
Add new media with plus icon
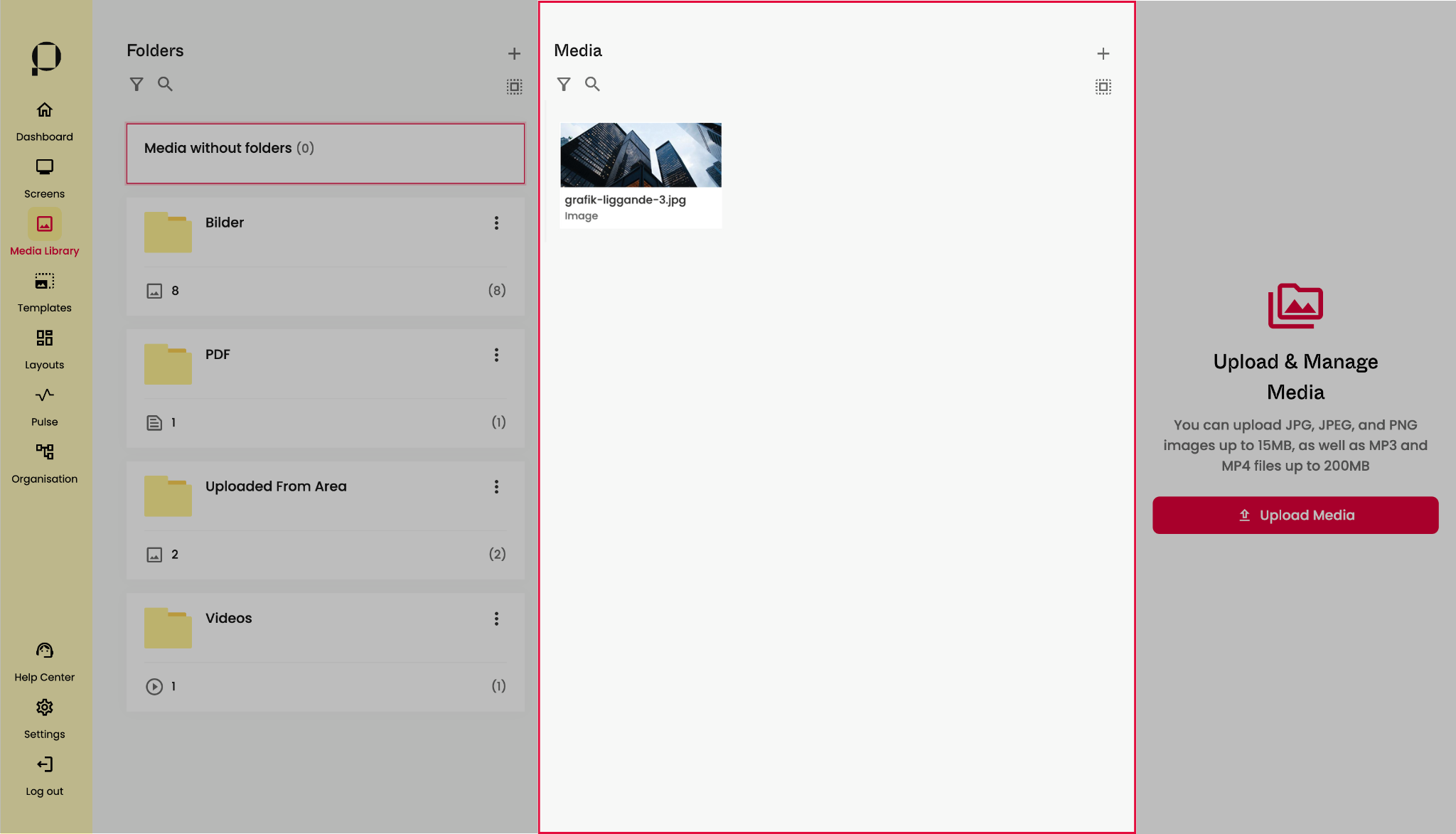click(1103, 54)
